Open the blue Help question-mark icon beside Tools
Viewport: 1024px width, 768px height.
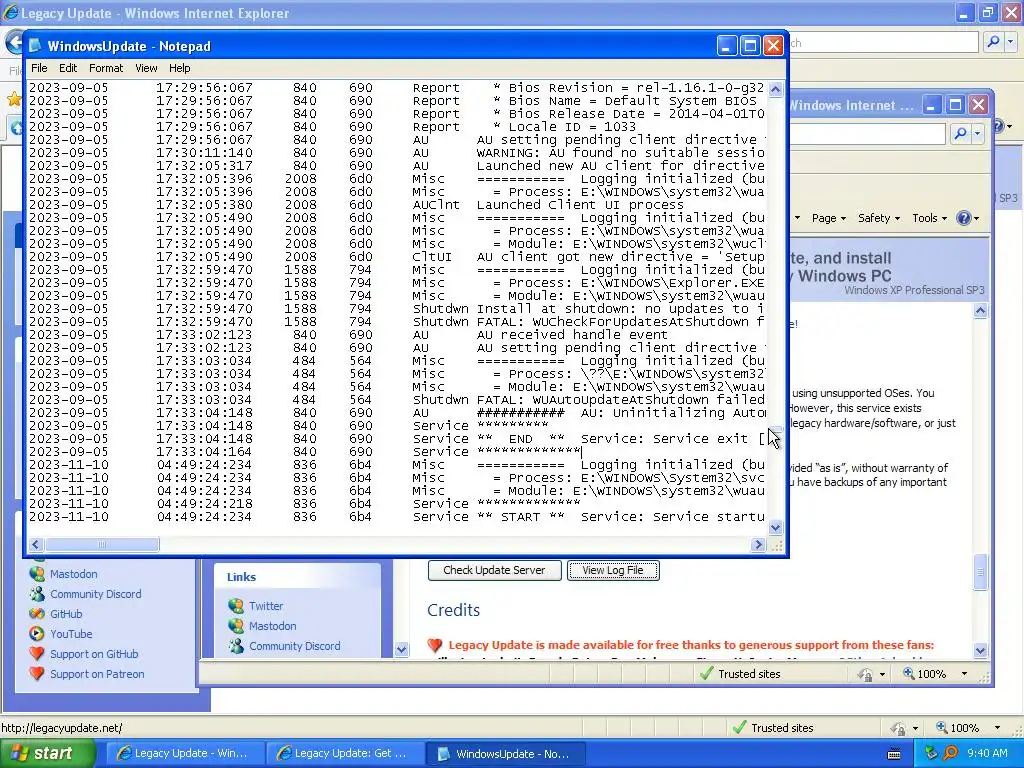coord(963,218)
